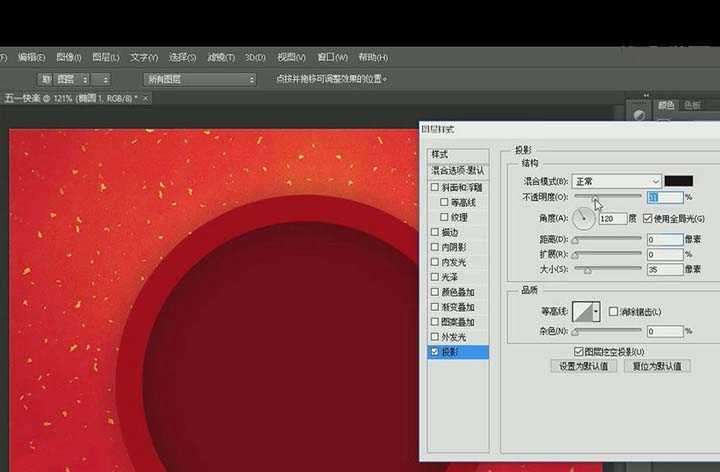Viewport: 720px width, 472px height.
Task: Enable the 斜面和浮雕 effect checkbox
Action: point(434,187)
